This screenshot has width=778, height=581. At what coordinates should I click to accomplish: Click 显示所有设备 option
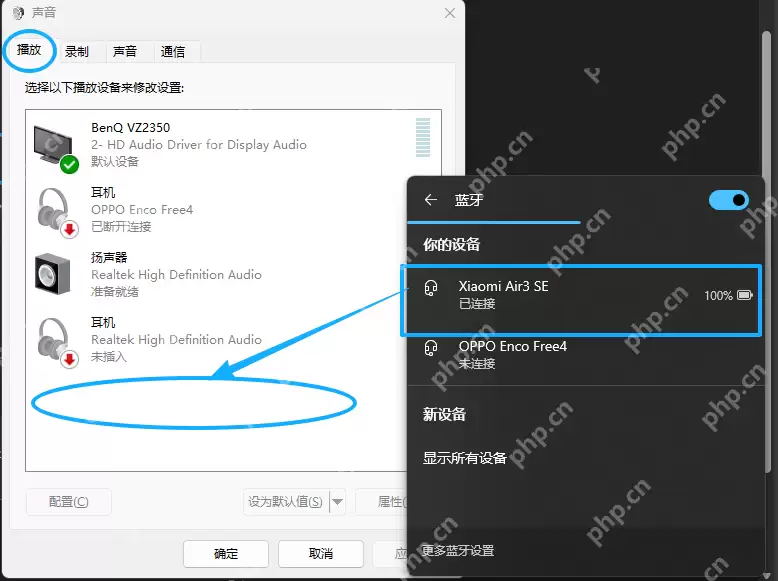point(464,458)
